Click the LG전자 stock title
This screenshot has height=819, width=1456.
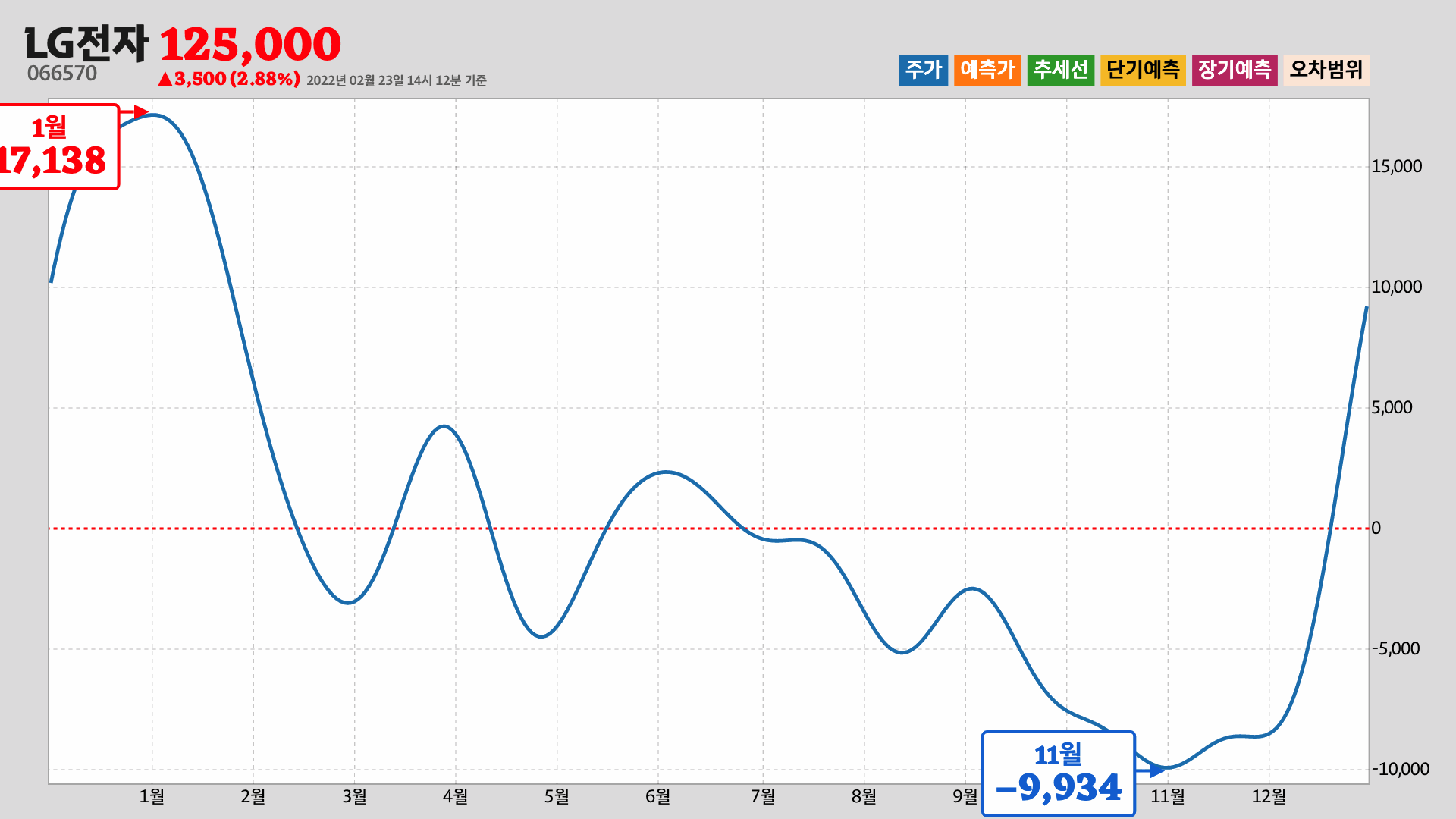tap(87, 43)
